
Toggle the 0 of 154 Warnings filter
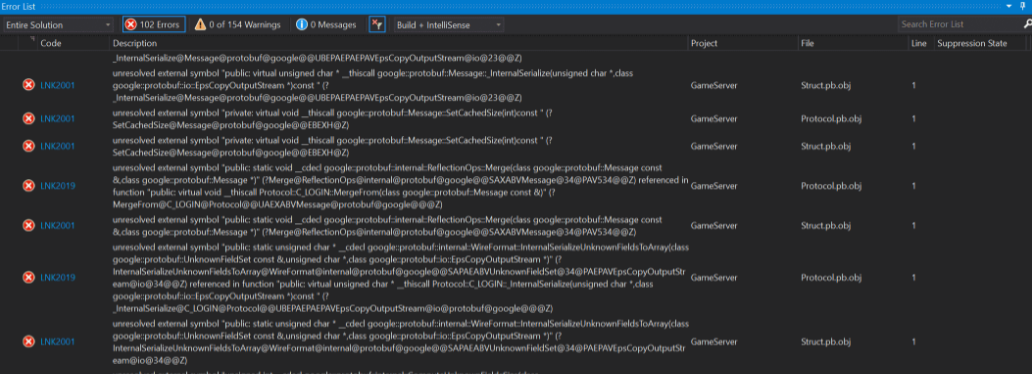click(x=238, y=24)
